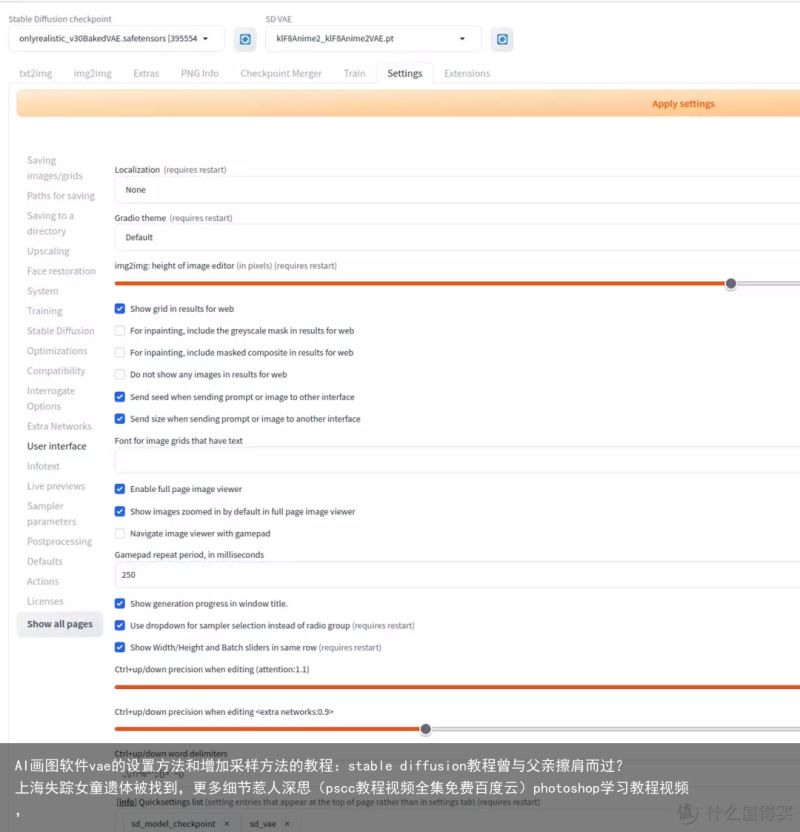Click the Gamepad repeat period field showing 250
This screenshot has width=800, height=832.
pyautogui.click(x=457, y=575)
